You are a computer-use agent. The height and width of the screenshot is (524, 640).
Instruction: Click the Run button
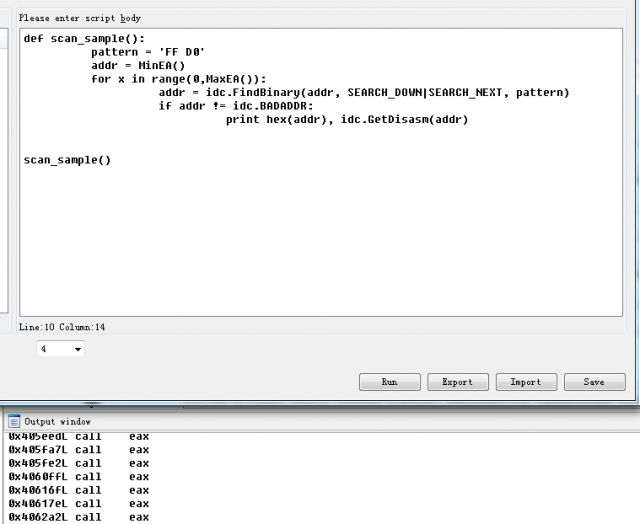click(389, 382)
